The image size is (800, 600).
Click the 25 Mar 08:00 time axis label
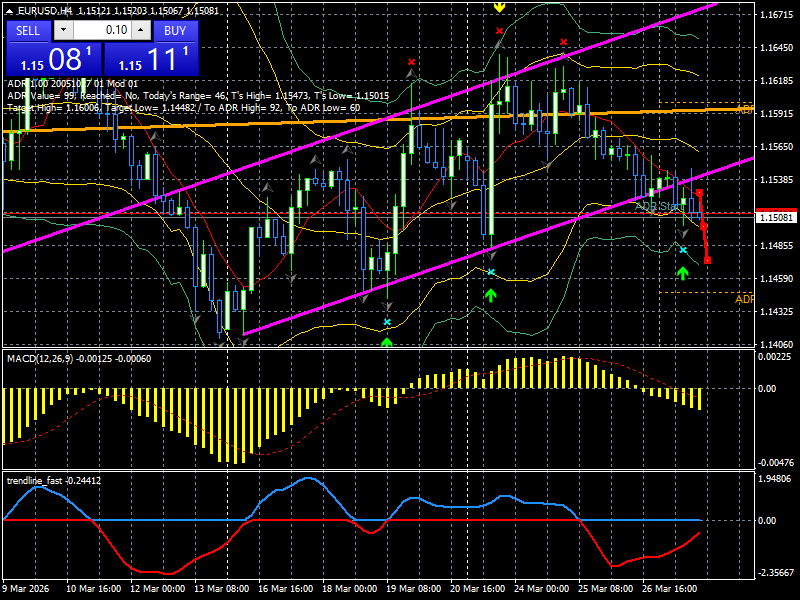(606, 588)
